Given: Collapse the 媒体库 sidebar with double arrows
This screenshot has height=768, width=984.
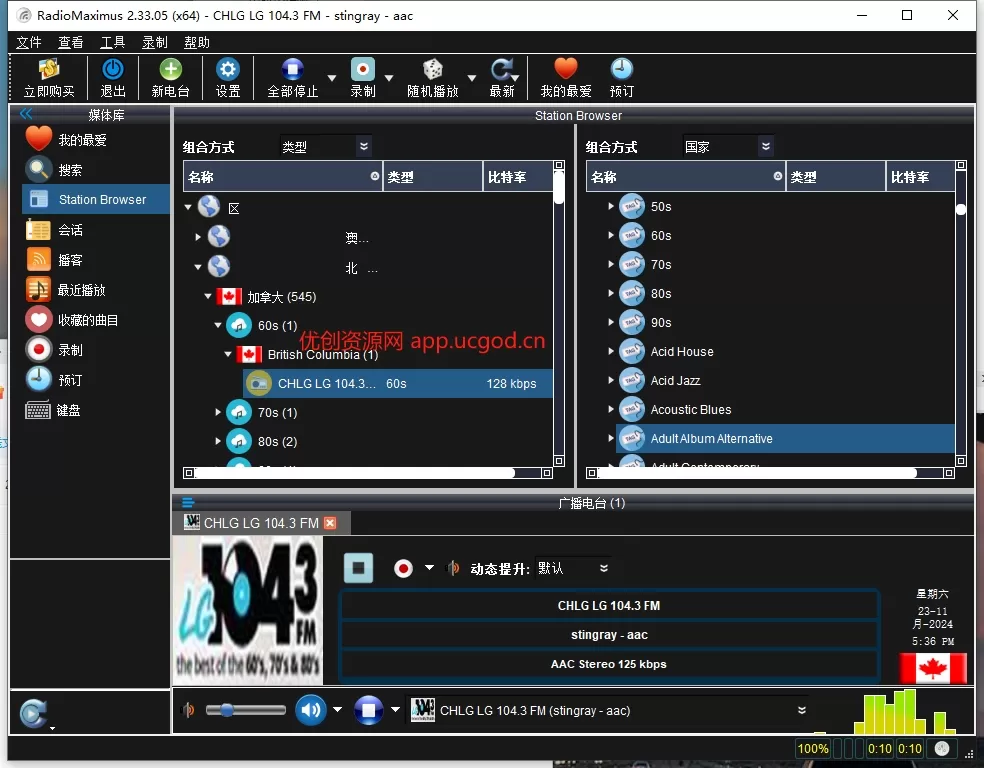Looking at the screenshot, I should [x=26, y=114].
